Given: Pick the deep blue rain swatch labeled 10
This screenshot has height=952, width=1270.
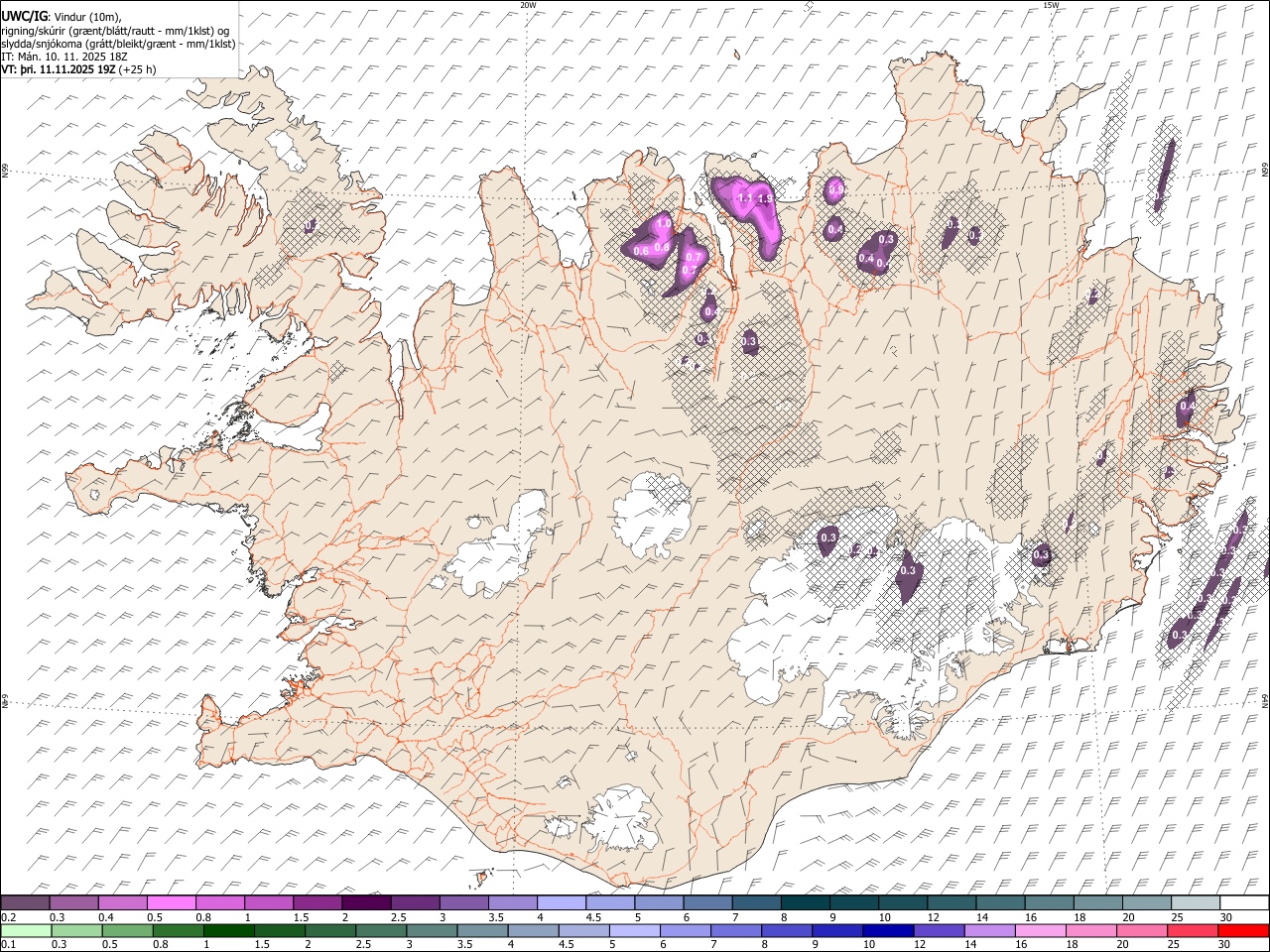Looking at the screenshot, I should pos(887,930).
